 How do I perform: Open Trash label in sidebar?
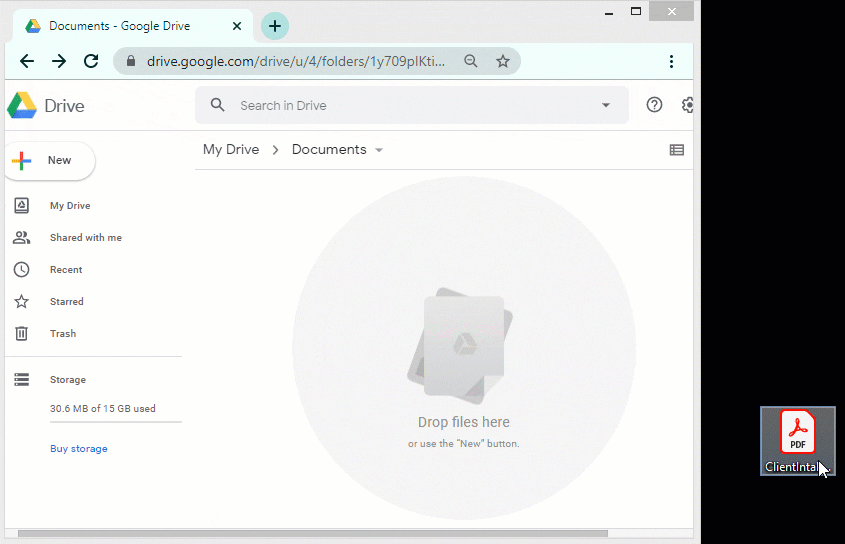click(63, 333)
